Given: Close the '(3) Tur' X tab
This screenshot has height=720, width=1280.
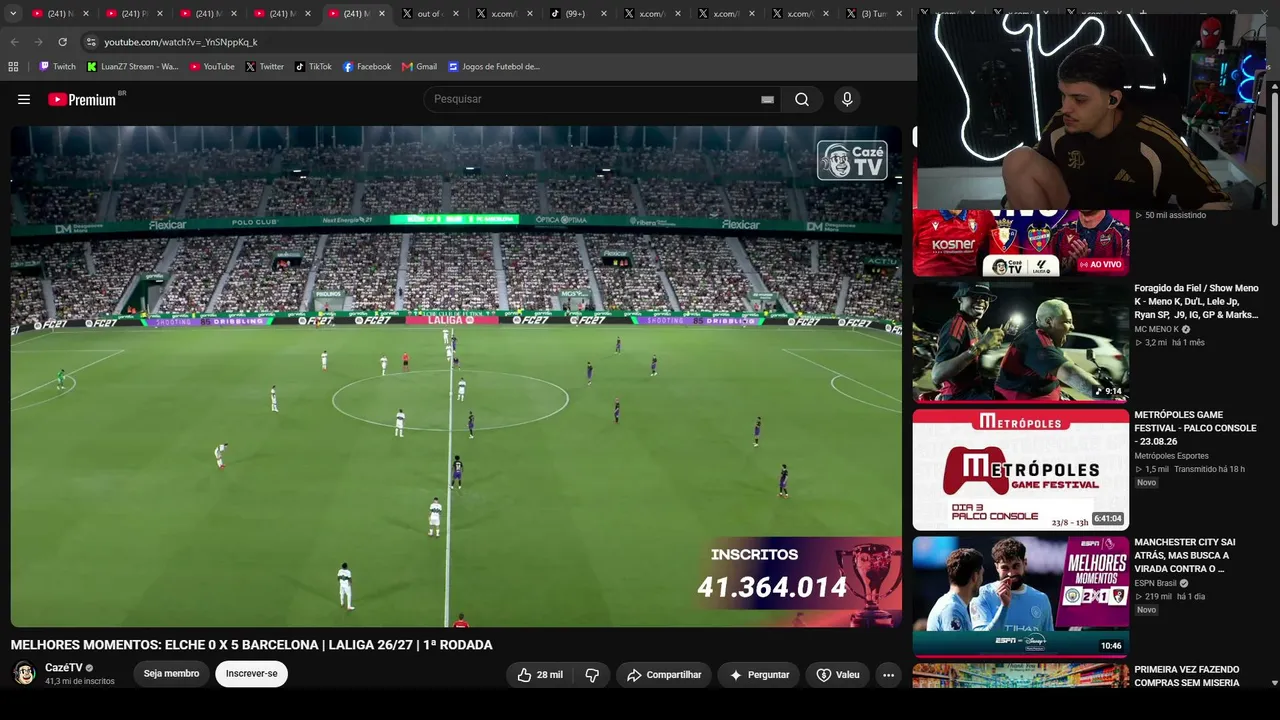Looking at the screenshot, I should tap(899, 14).
